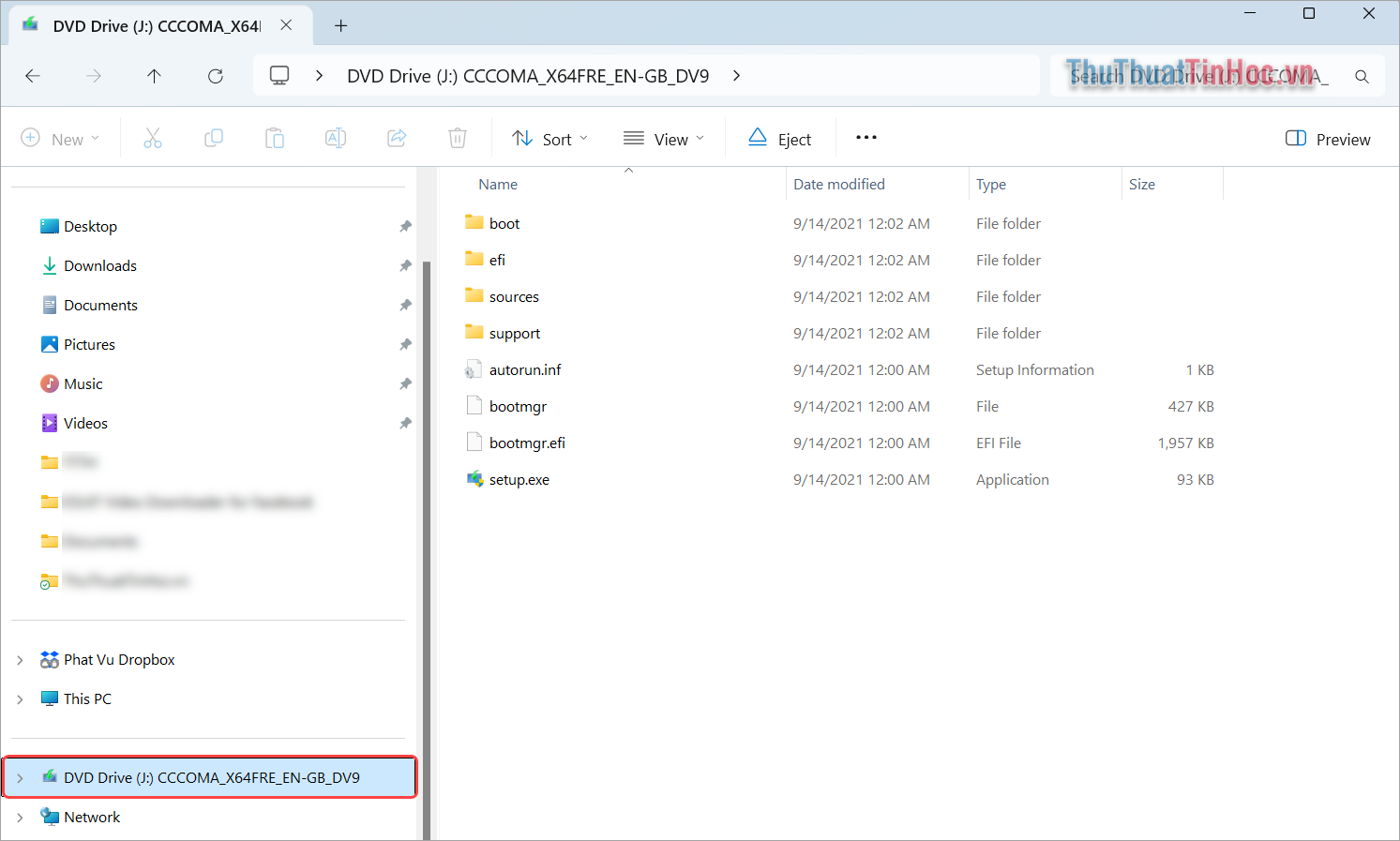Click the 427 KB size value
1400x841 pixels.
pyautogui.click(x=1191, y=406)
